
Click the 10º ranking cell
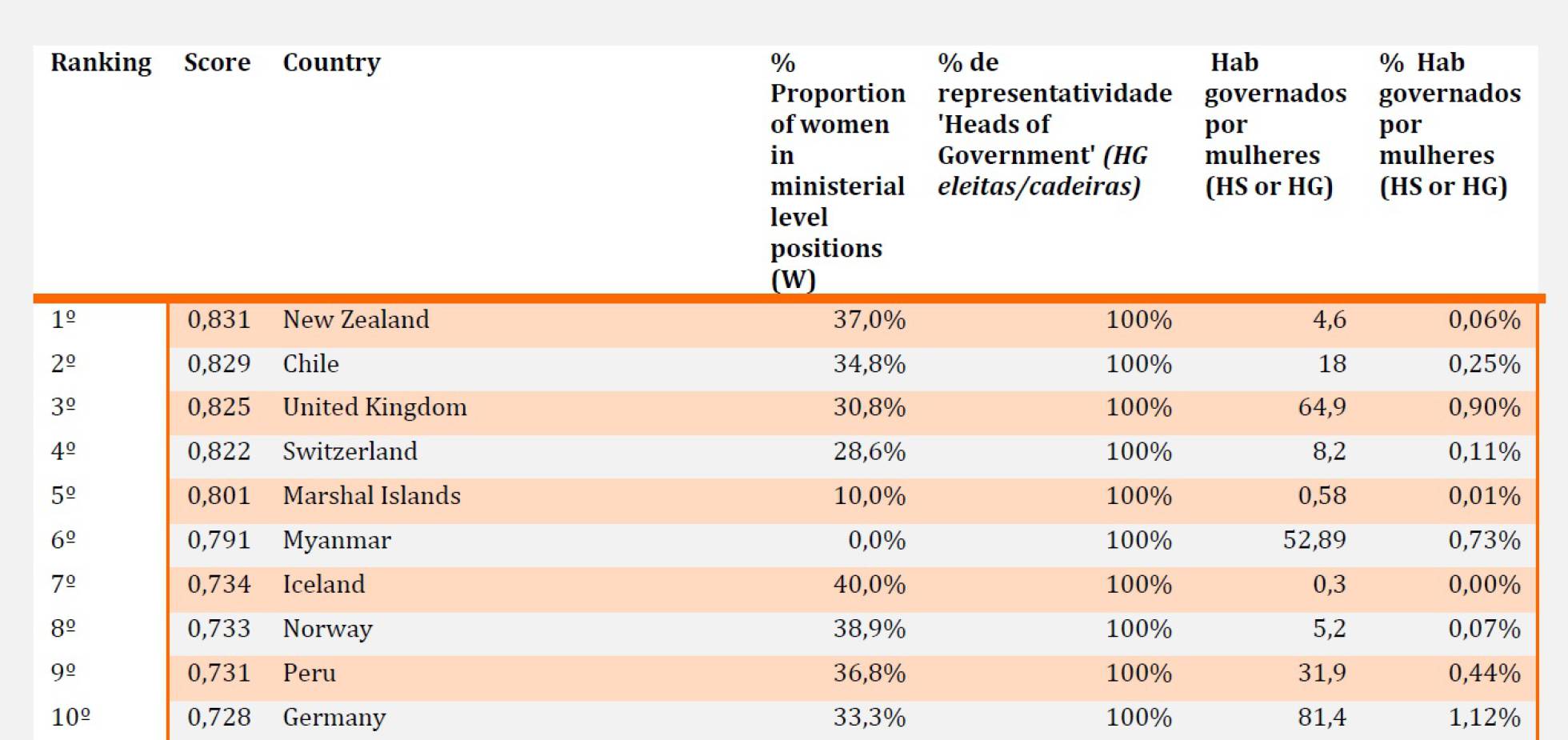tap(70, 718)
